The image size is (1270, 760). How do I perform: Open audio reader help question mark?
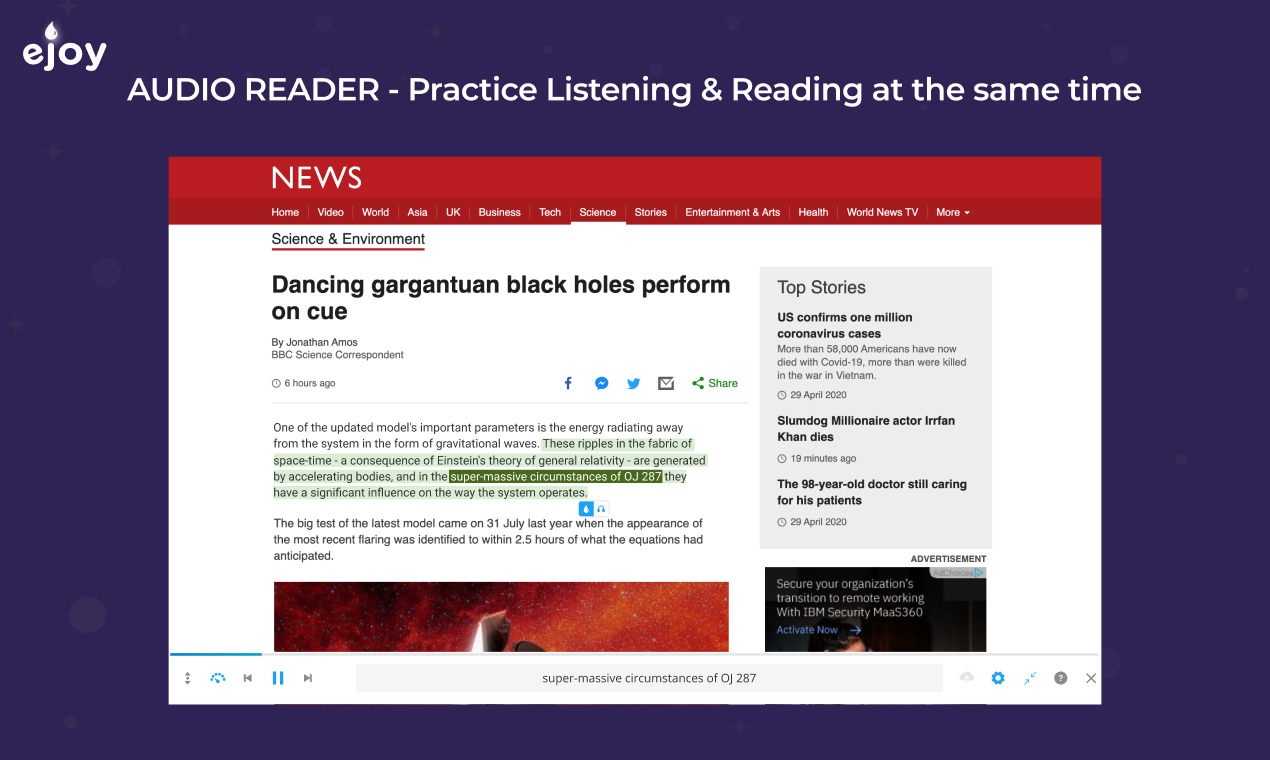[1061, 678]
